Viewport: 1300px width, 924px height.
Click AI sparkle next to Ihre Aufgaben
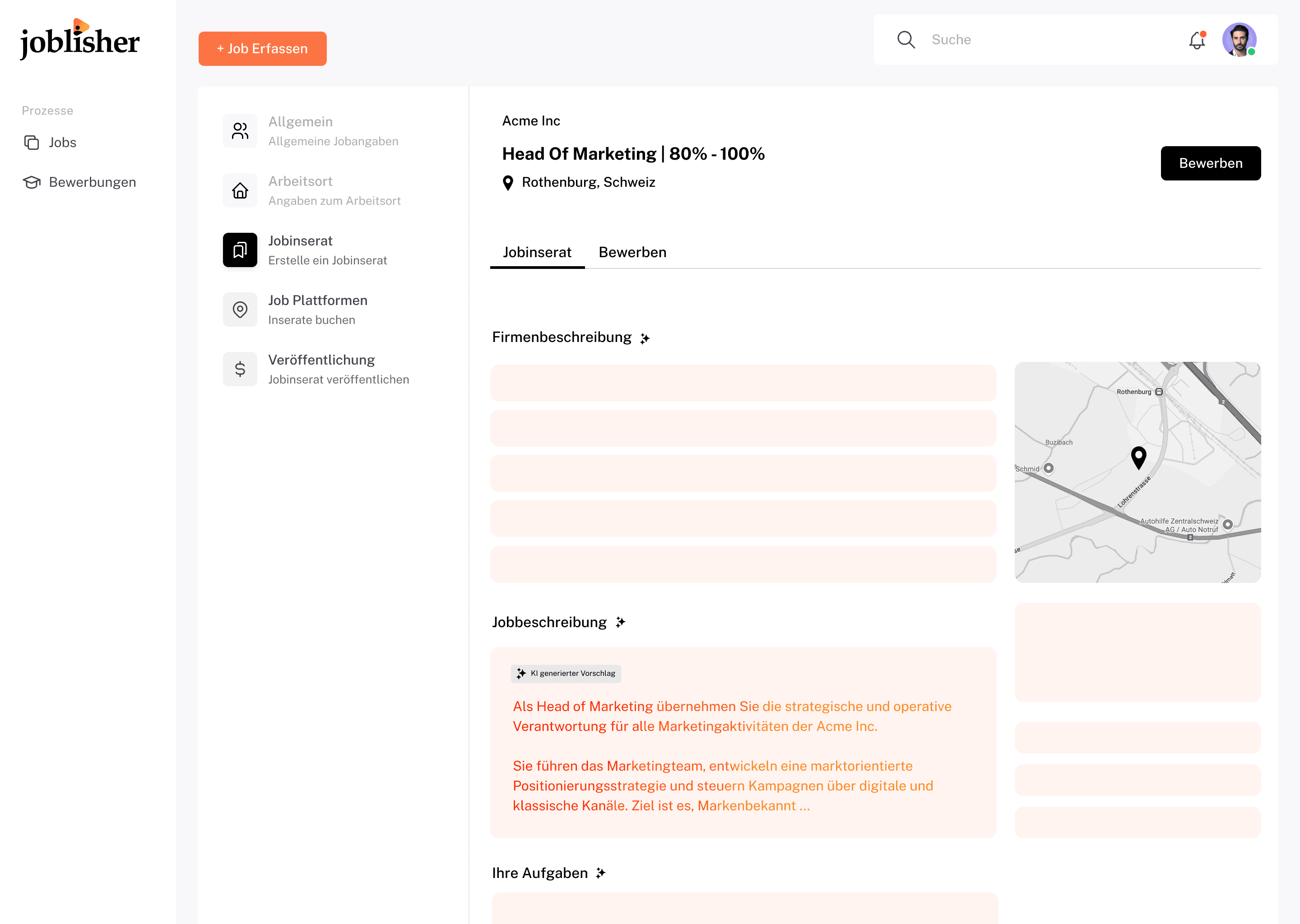[x=600, y=873]
